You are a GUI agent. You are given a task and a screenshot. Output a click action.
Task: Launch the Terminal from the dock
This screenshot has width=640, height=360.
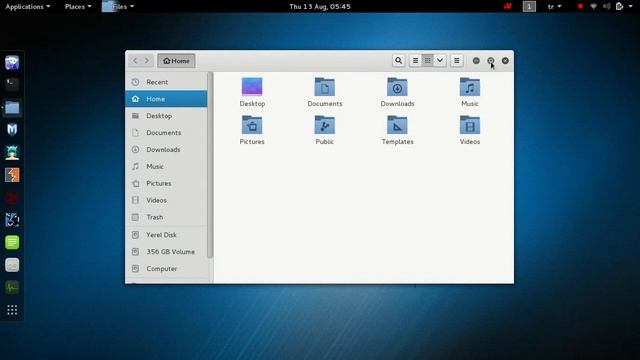click(x=12, y=84)
